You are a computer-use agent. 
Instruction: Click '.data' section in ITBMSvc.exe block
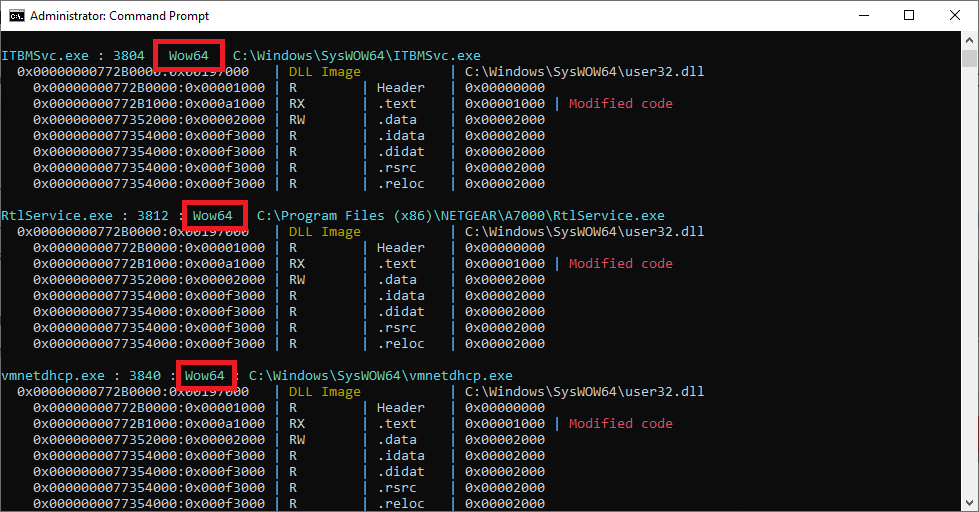(396, 120)
